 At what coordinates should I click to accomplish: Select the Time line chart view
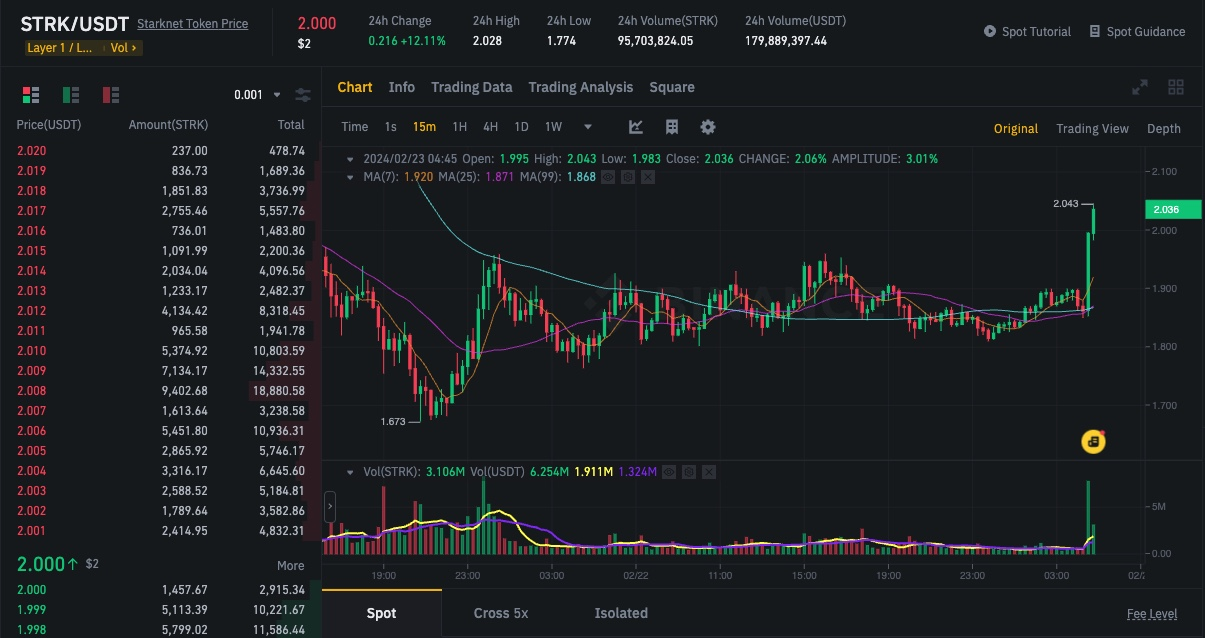click(355, 127)
